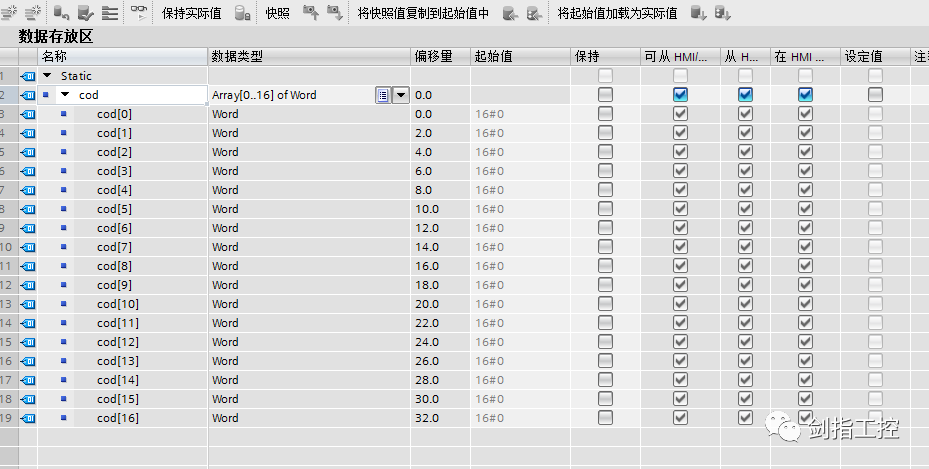Viewport: 929px width, 469px height.
Task: Toggle 保持 checkbox in cod[7] row
Action: pos(605,247)
